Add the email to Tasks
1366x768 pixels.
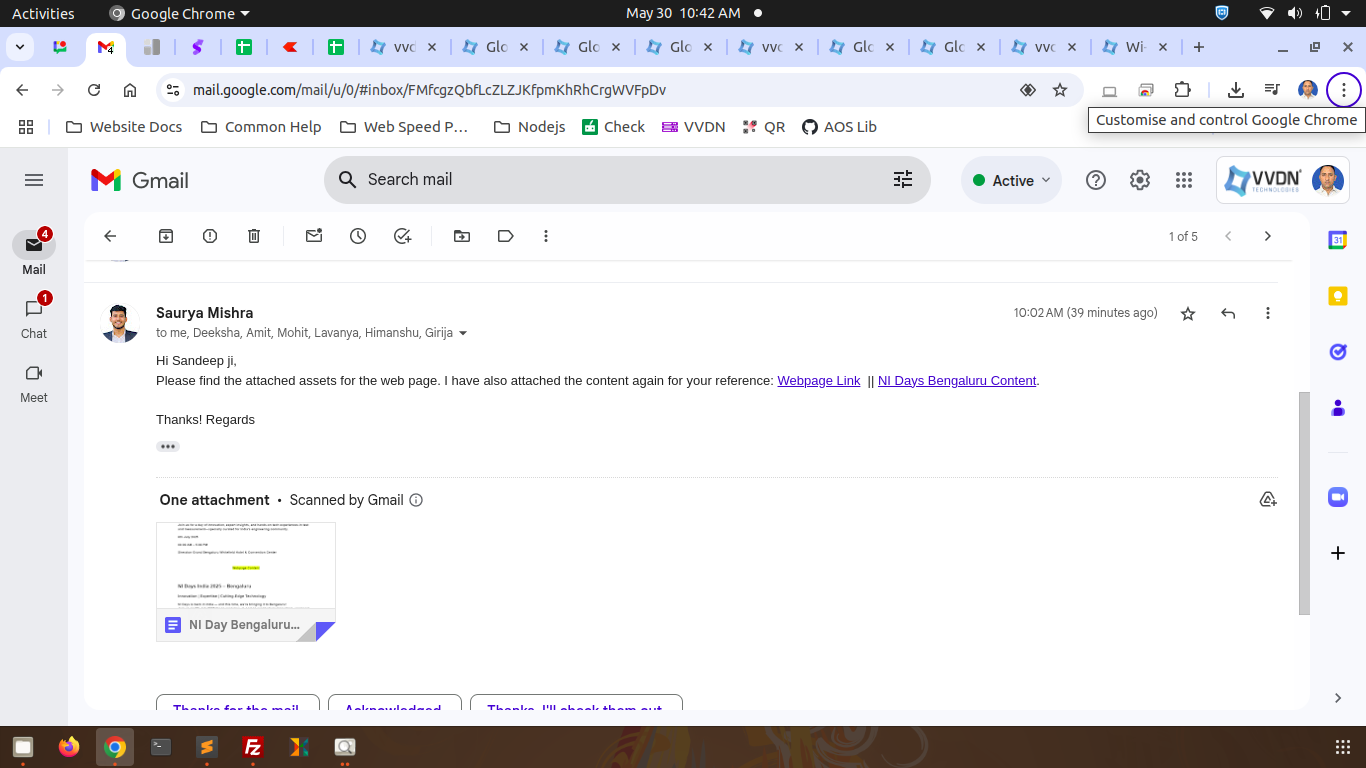pyautogui.click(x=402, y=236)
